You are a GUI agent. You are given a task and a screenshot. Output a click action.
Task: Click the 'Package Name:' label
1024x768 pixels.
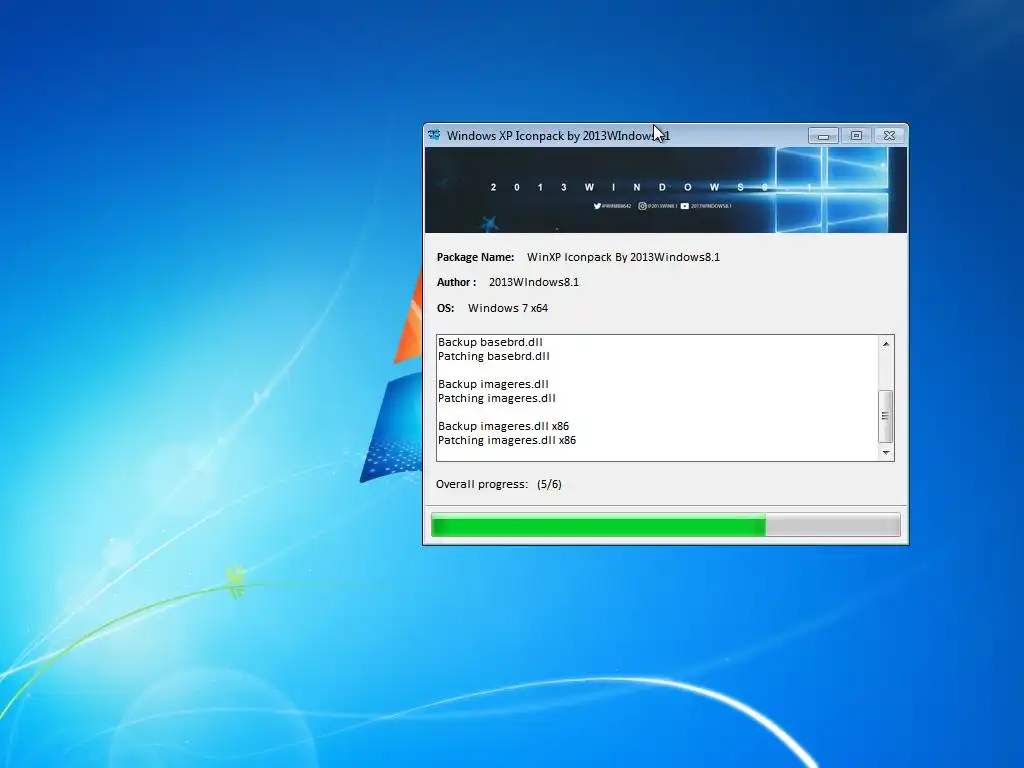(475, 257)
